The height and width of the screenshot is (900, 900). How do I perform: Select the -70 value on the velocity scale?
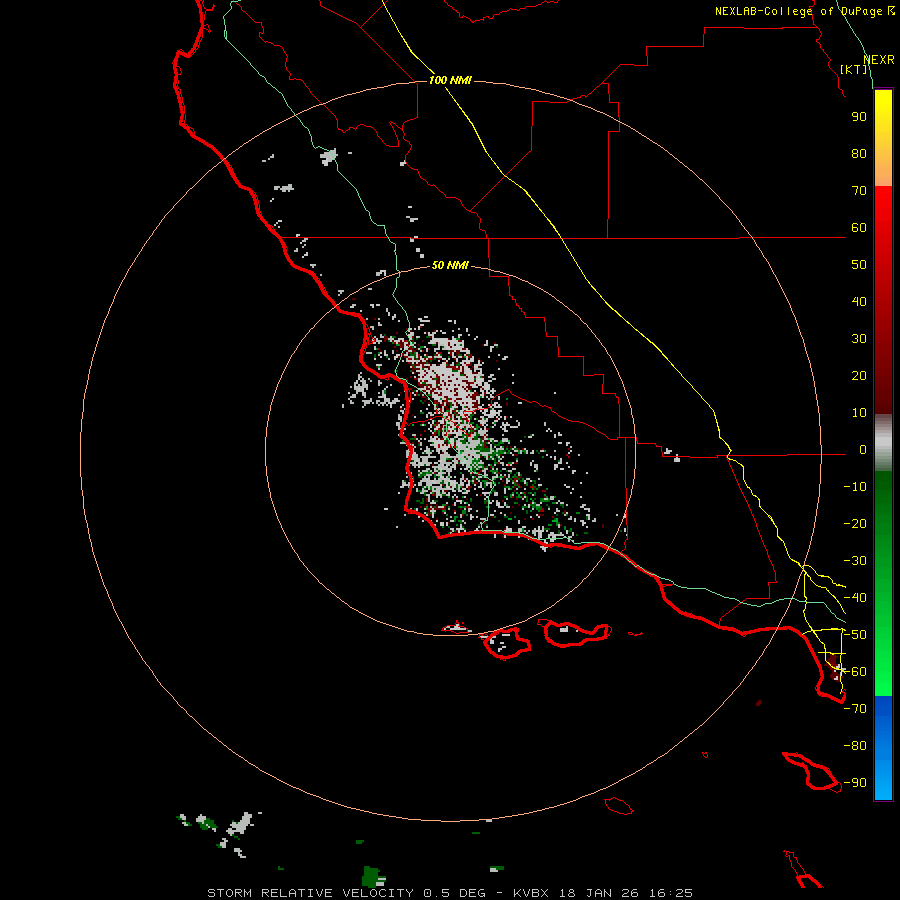point(855,709)
